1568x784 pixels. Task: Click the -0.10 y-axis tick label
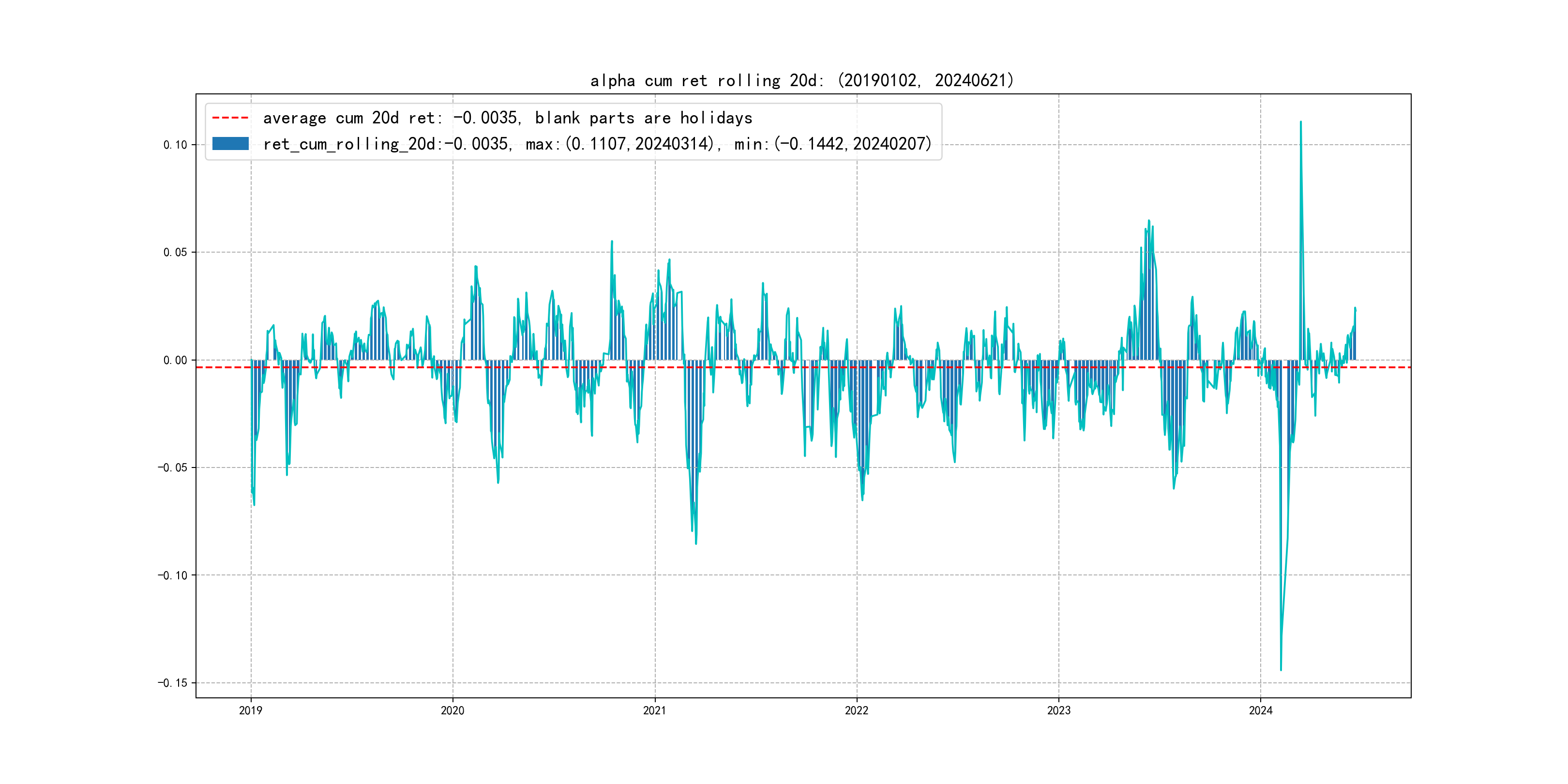172,575
